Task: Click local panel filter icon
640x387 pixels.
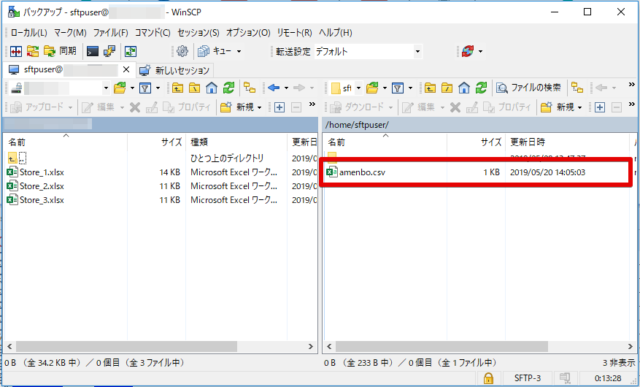Action: [145, 88]
